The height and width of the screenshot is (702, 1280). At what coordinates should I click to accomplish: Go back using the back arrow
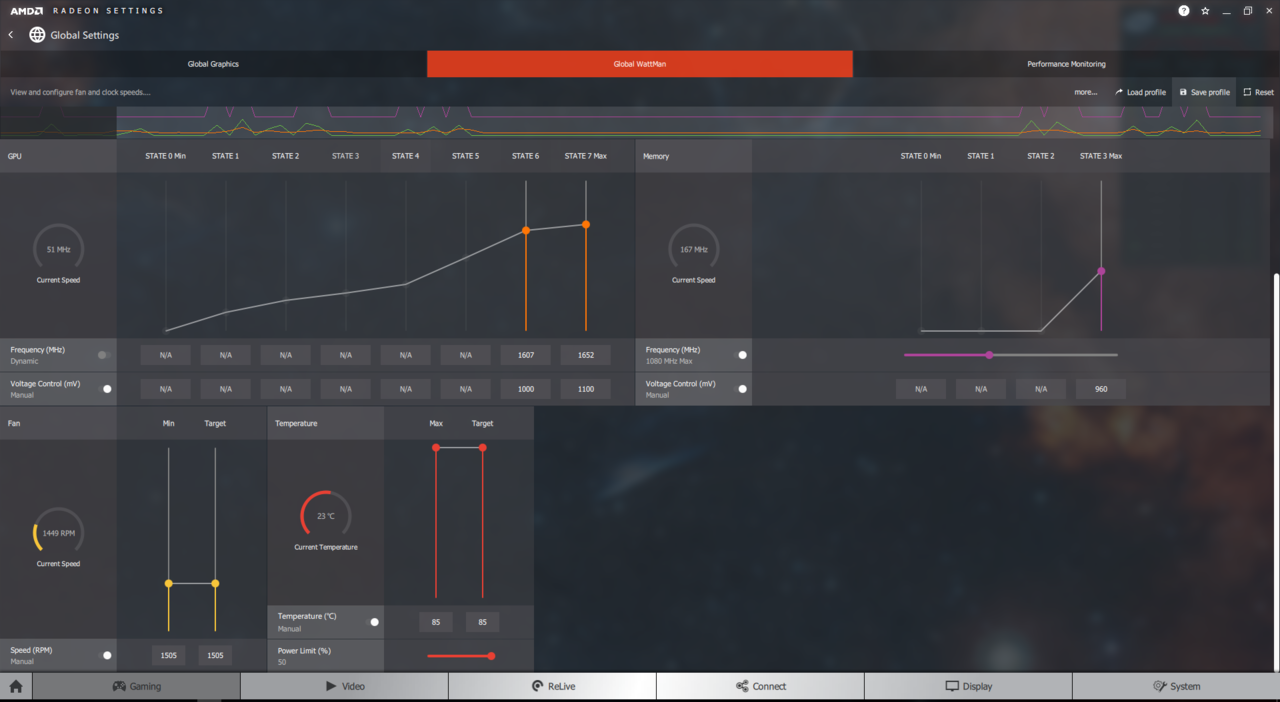click(11, 35)
